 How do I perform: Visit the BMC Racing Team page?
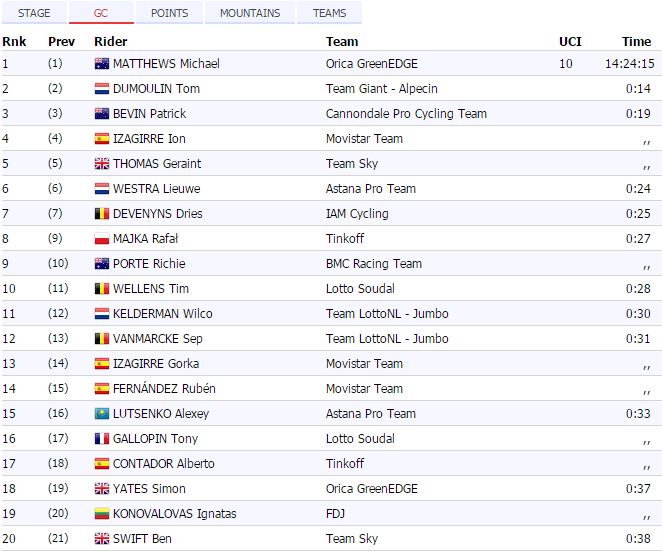pyautogui.click(x=374, y=264)
